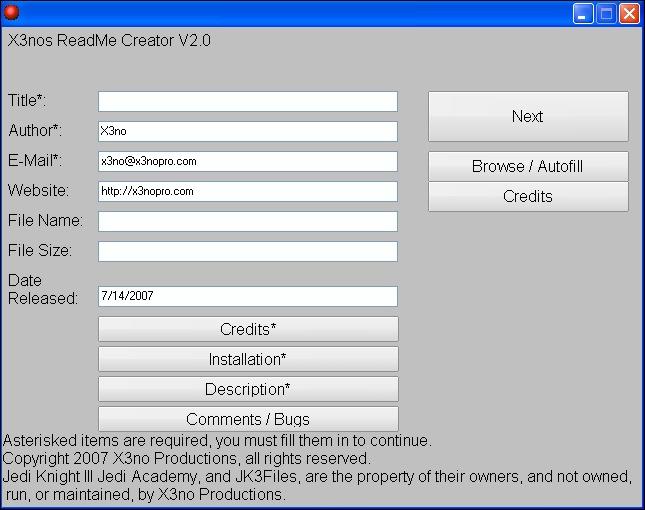Select the Date Released field showing 7/14/2007
The image size is (645, 510).
248,296
